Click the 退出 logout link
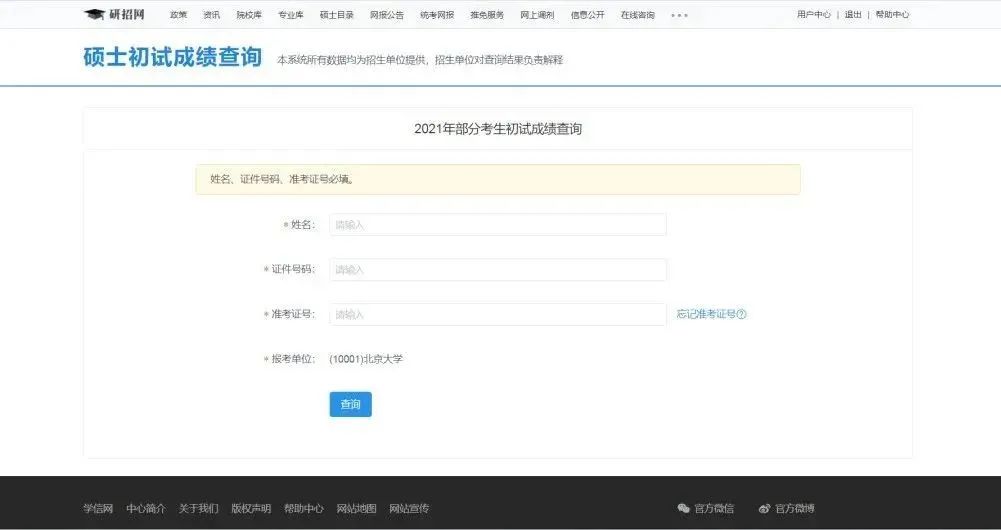Image resolution: width=1001 pixels, height=530 pixels. (x=852, y=15)
